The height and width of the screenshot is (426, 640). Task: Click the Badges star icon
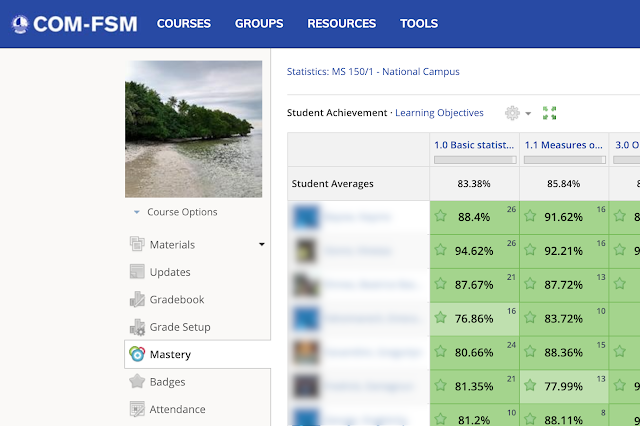point(137,382)
